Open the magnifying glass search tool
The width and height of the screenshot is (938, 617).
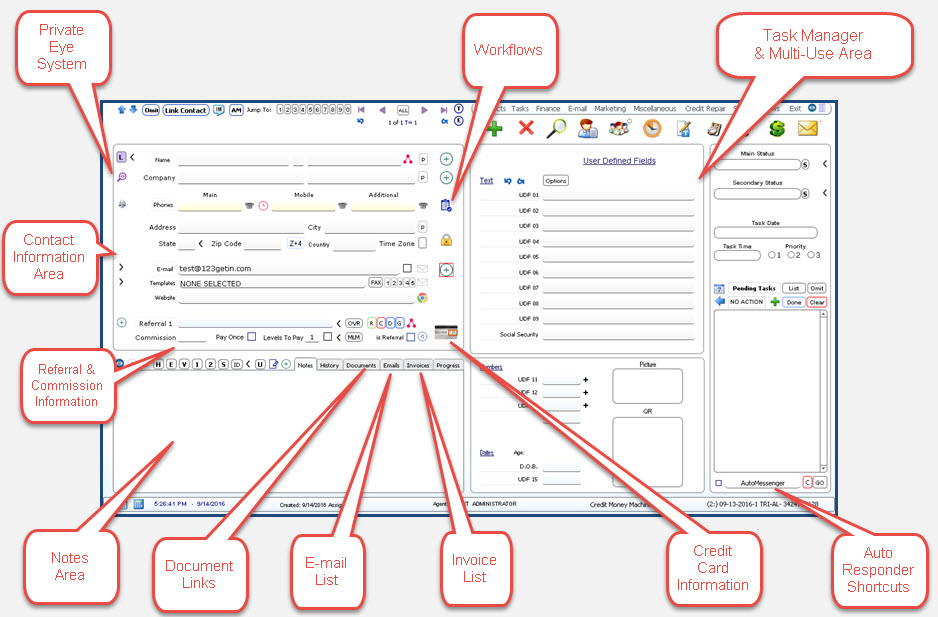[x=557, y=128]
